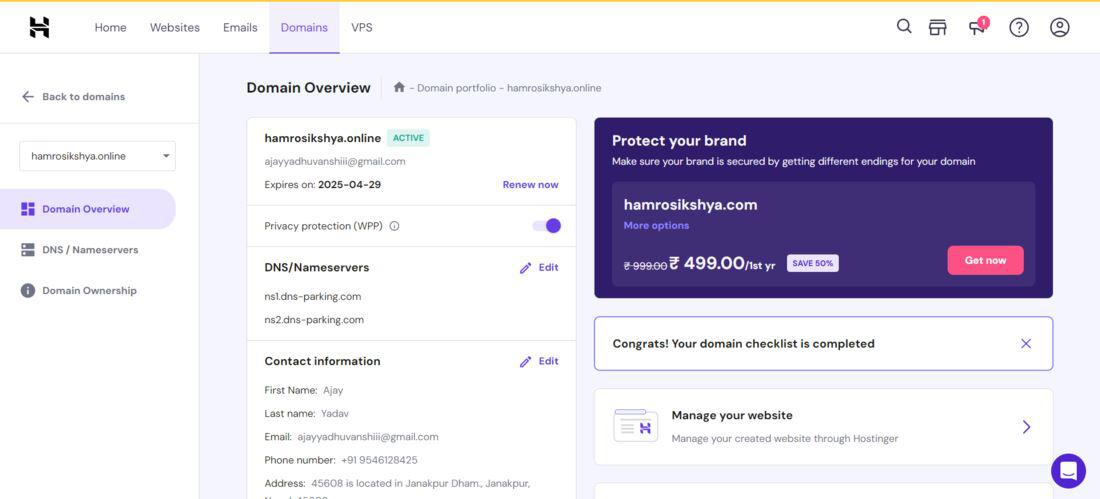Click the First Name value Ajay
The width and height of the screenshot is (1100, 499).
pos(333,390)
